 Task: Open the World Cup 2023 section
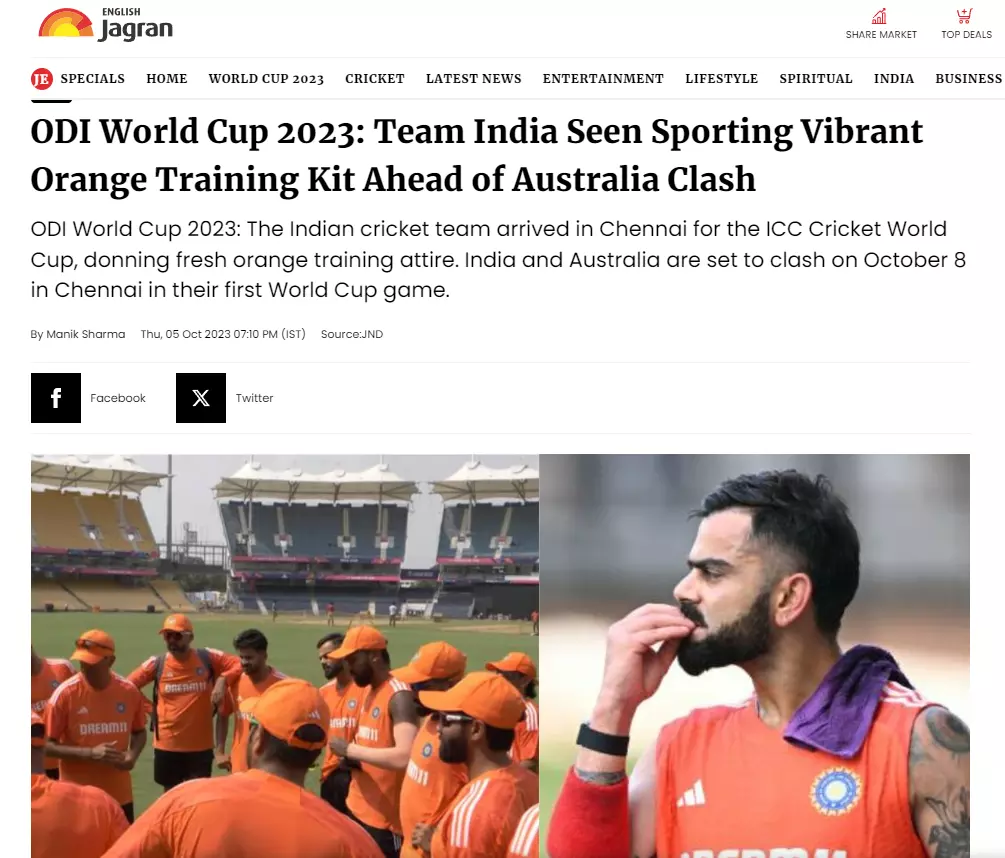pyautogui.click(x=266, y=79)
